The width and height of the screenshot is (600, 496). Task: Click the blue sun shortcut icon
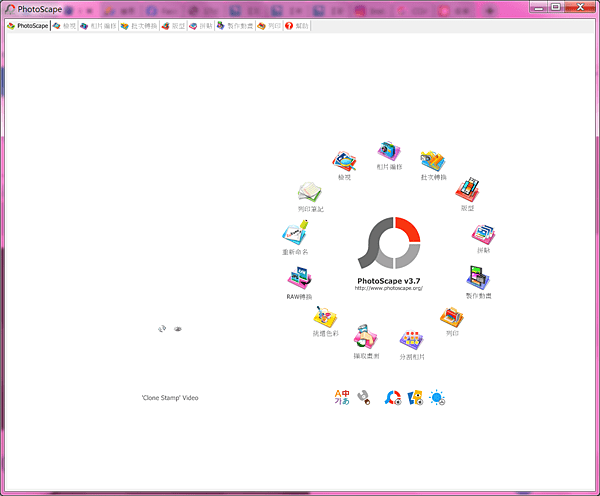(x=437, y=398)
